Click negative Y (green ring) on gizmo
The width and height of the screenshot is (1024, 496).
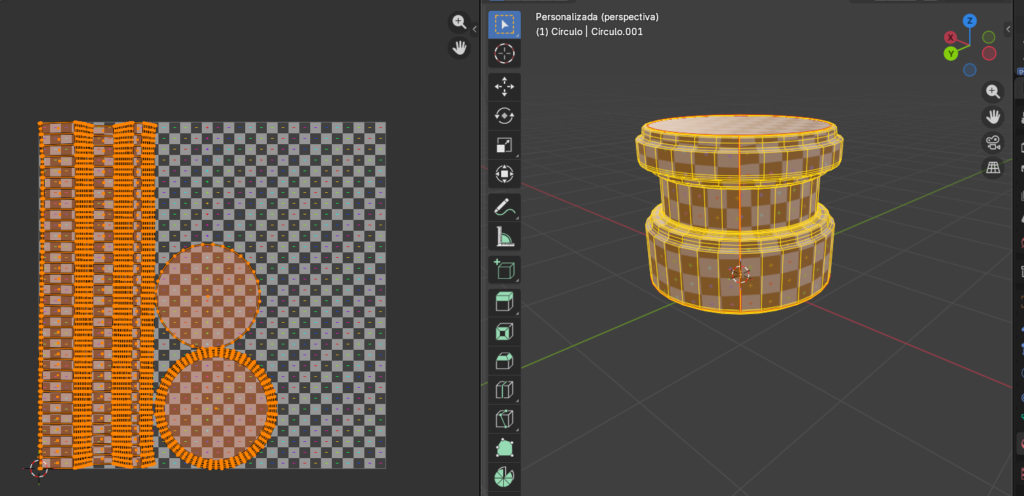989,37
